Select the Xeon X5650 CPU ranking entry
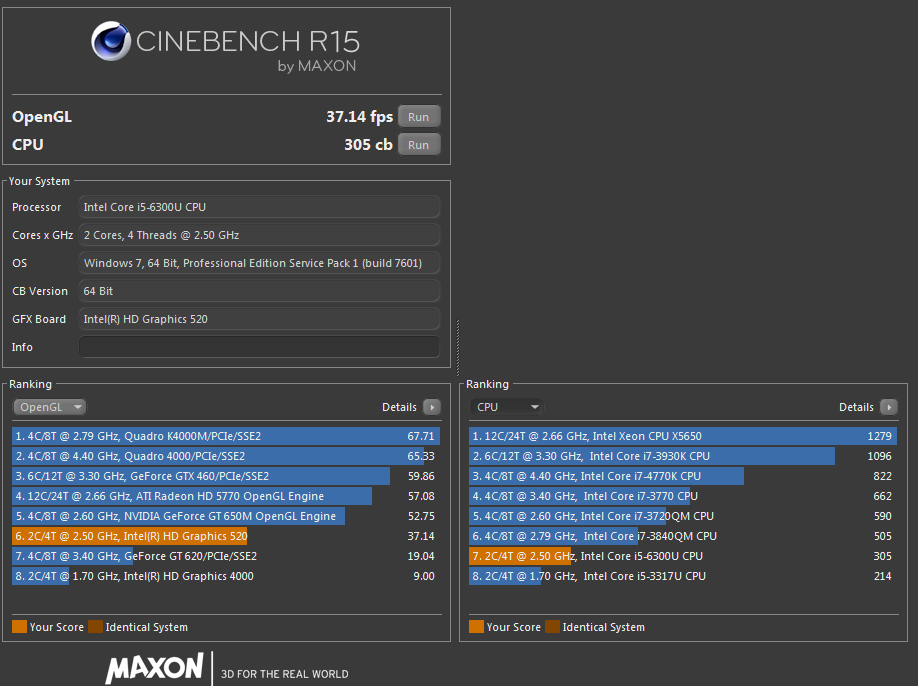This screenshot has width=918, height=686. tap(682, 436)
